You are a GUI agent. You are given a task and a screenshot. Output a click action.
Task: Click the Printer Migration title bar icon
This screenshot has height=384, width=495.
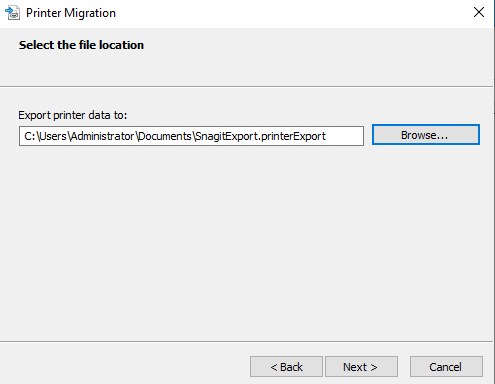tap(12, 13)
